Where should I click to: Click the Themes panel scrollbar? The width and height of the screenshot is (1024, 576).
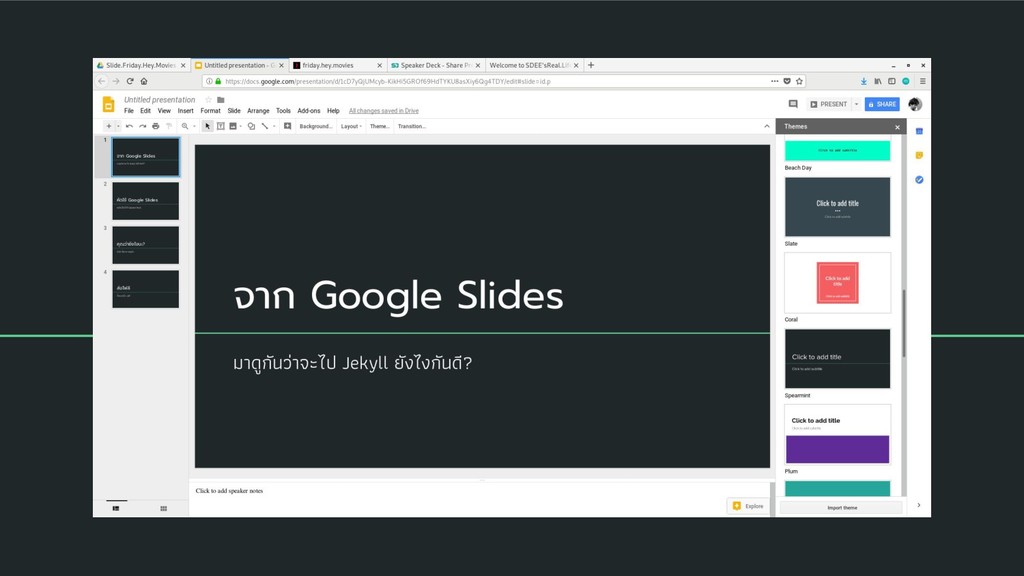pyautogui.click(x=904, y=323)
